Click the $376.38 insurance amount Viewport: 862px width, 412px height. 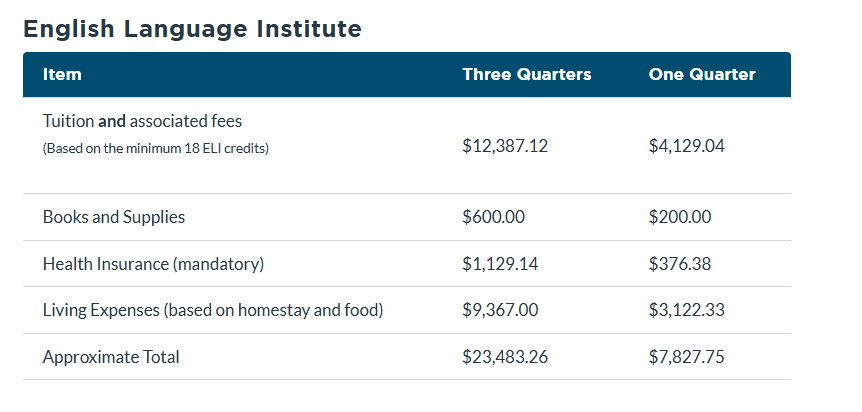(x=680, y=264)
